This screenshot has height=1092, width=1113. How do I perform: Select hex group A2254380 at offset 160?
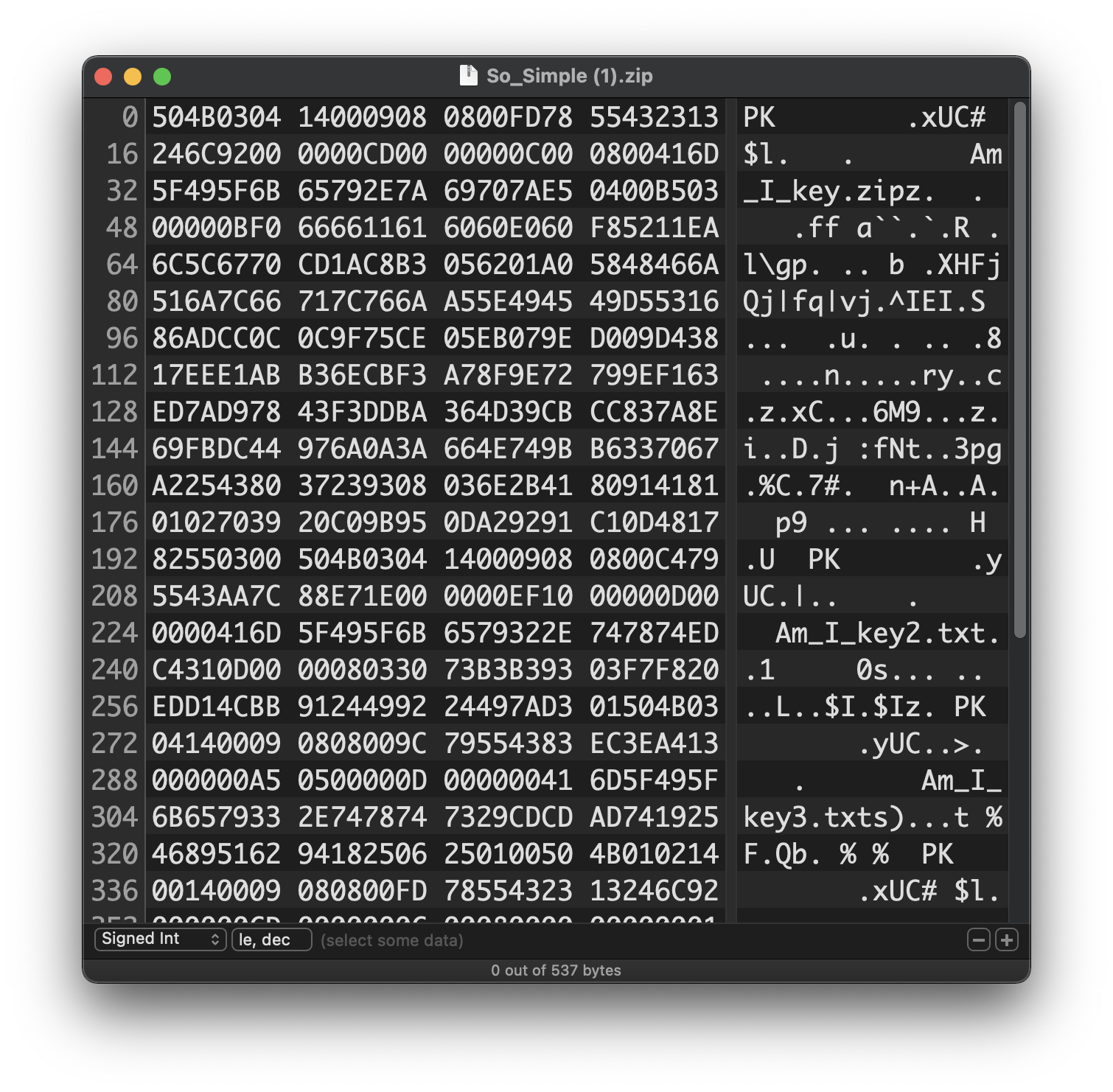216,486
